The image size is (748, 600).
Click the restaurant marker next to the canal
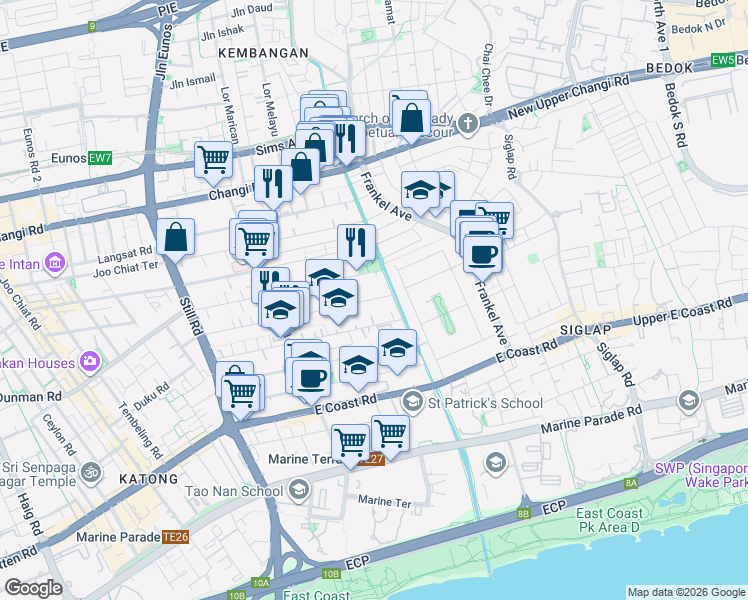click(x=356, y=244)
